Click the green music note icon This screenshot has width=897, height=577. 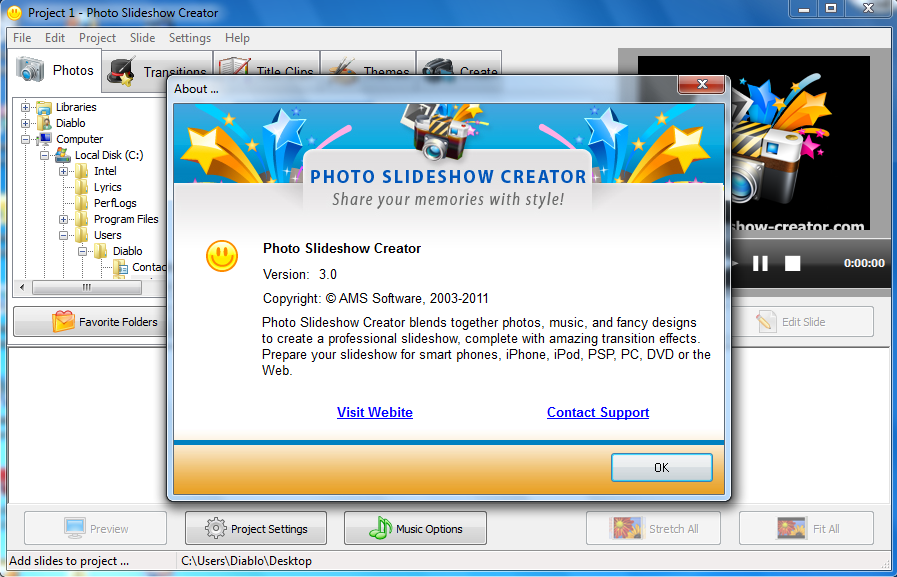click(380, 528)
